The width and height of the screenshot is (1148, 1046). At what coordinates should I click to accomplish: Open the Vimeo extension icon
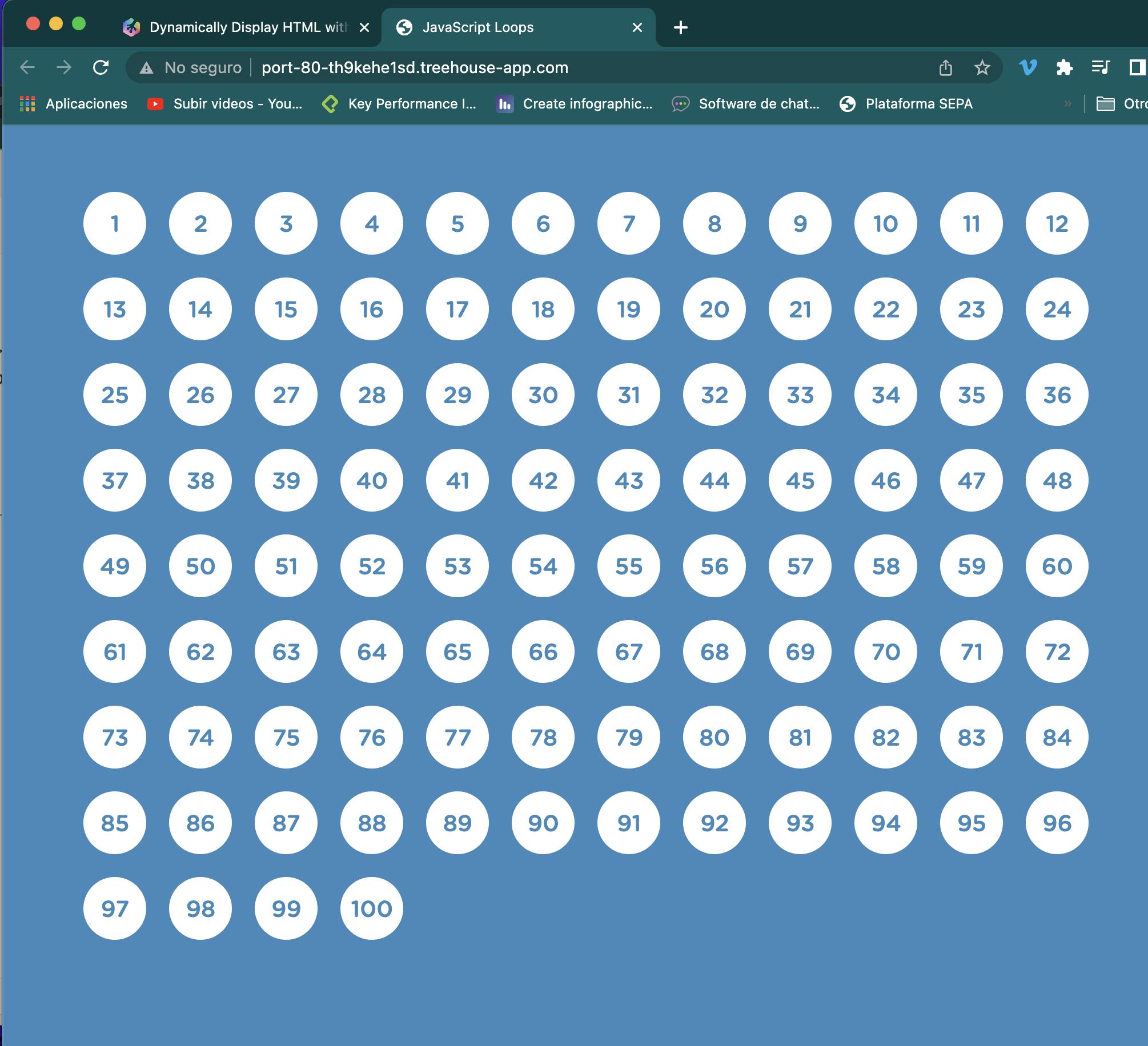coord(1028,67)
